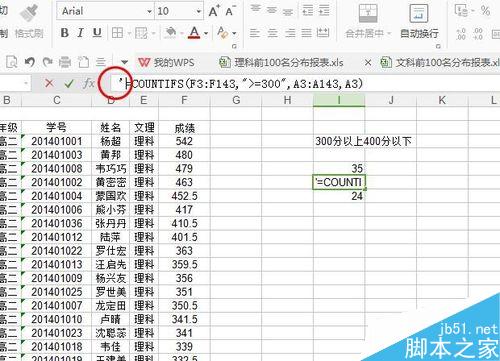Viewport: 500px width, 361px height.
Task: Select column I header
Action: (x=339, y=100)
